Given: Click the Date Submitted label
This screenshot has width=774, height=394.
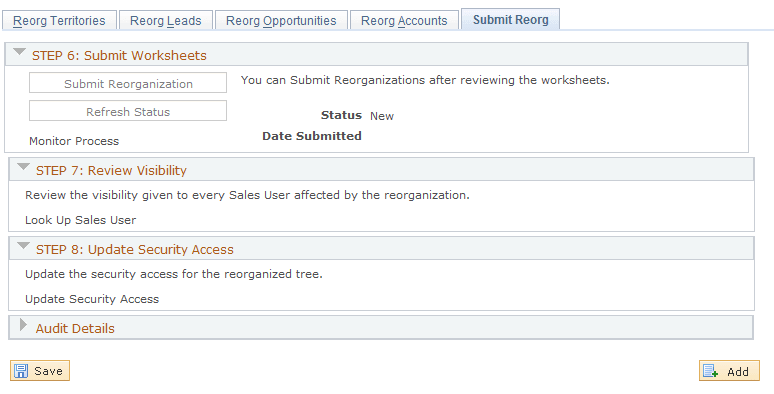Looking at the screenshot, I should pyautogui.click(x=312, y=136).
